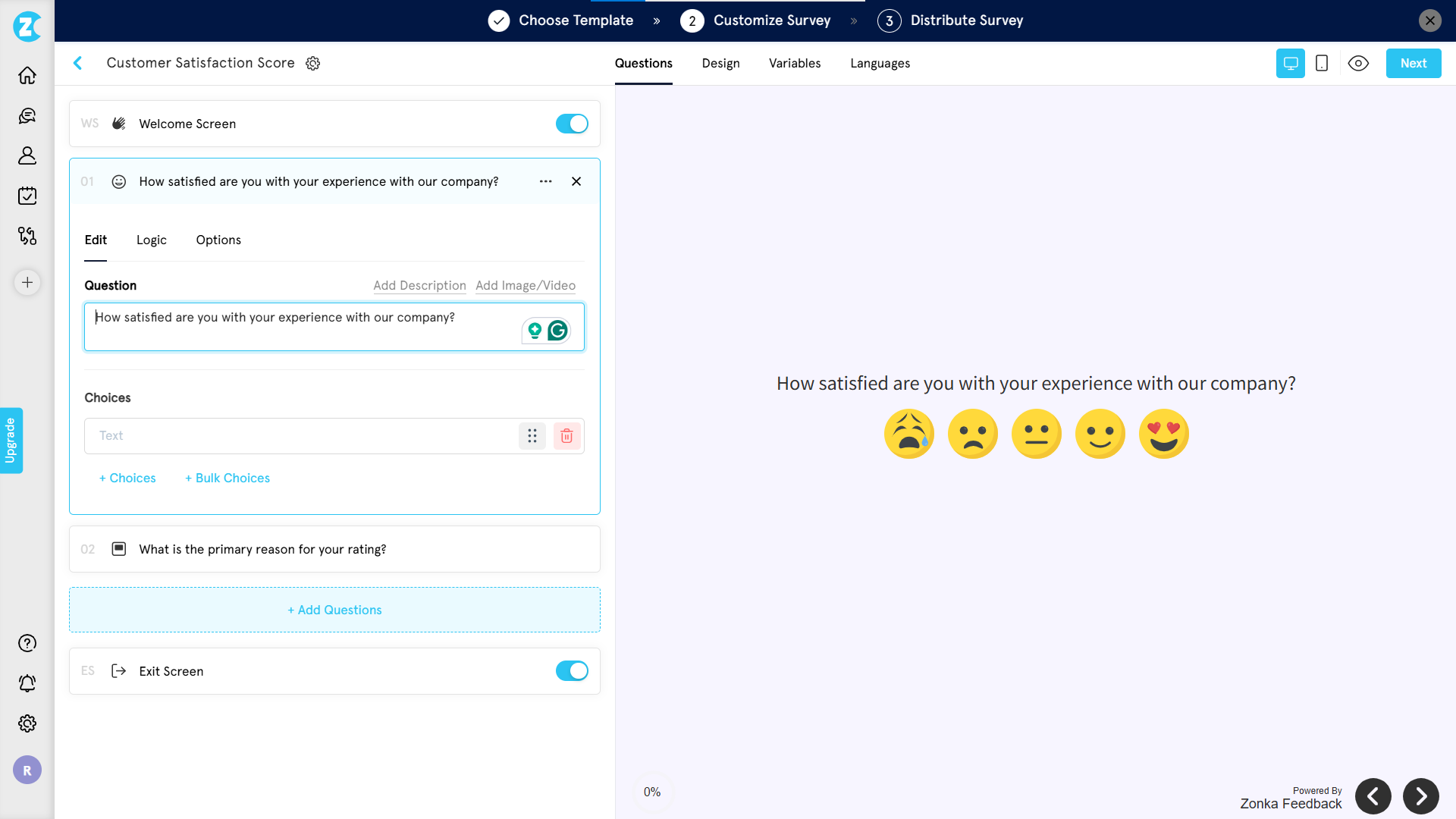
Task: Select the desktop preview icon
Action: coord(1290,63)
